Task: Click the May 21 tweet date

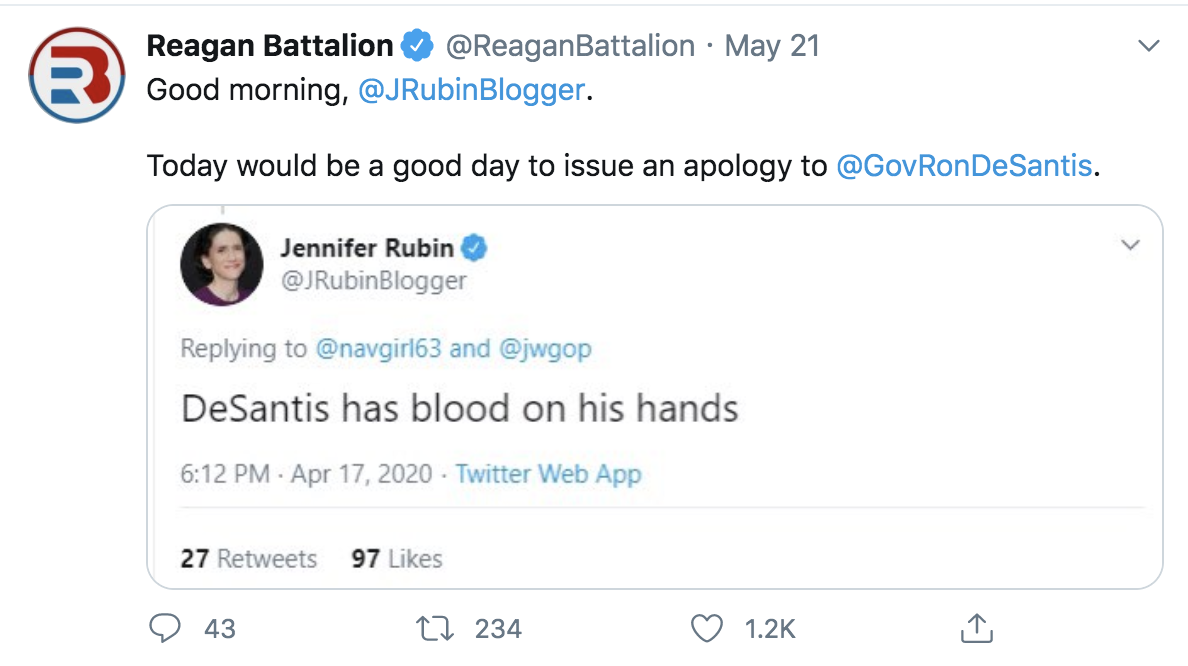Action: [771, 46]
